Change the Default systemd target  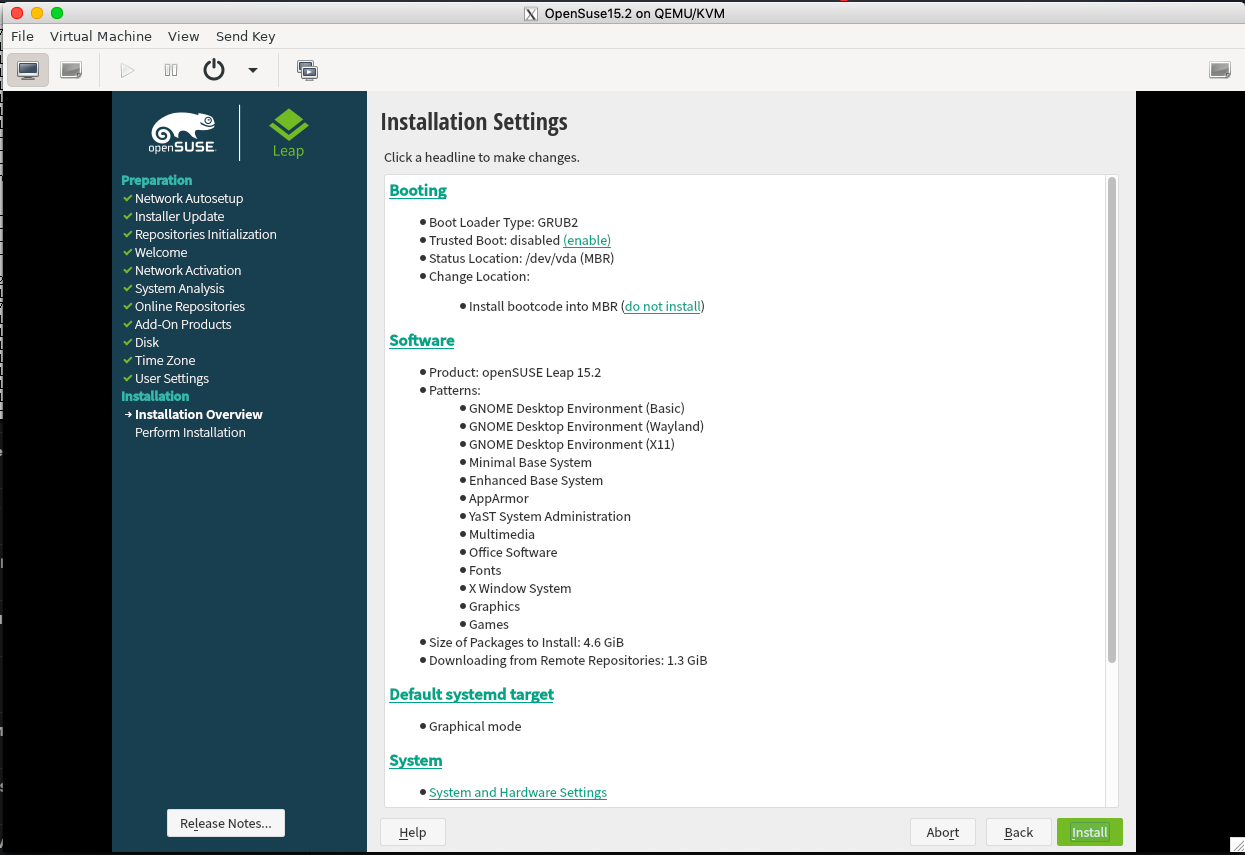click(471, 694)
